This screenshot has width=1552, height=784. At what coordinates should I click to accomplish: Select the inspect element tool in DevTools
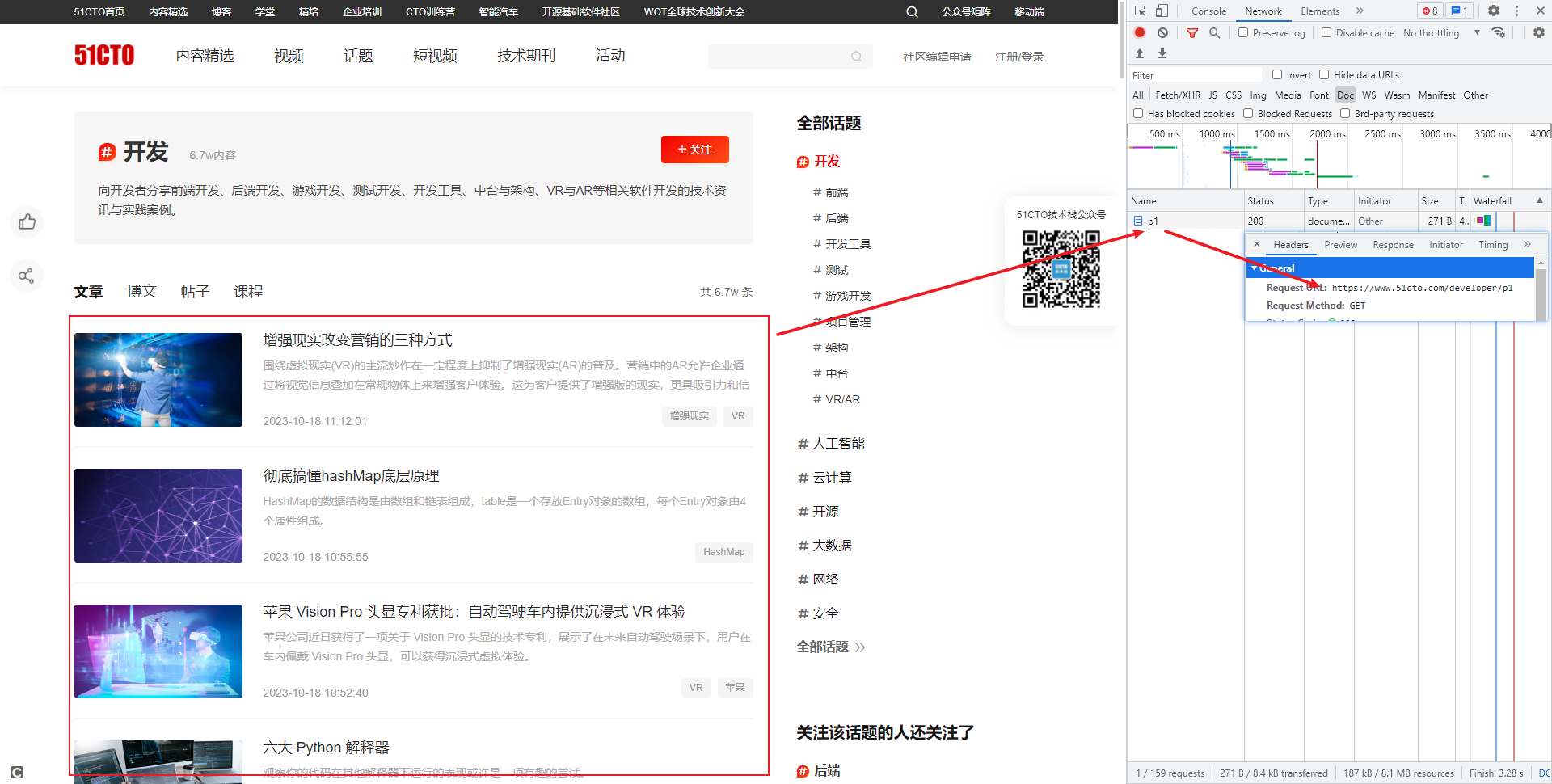point(1140,11)
